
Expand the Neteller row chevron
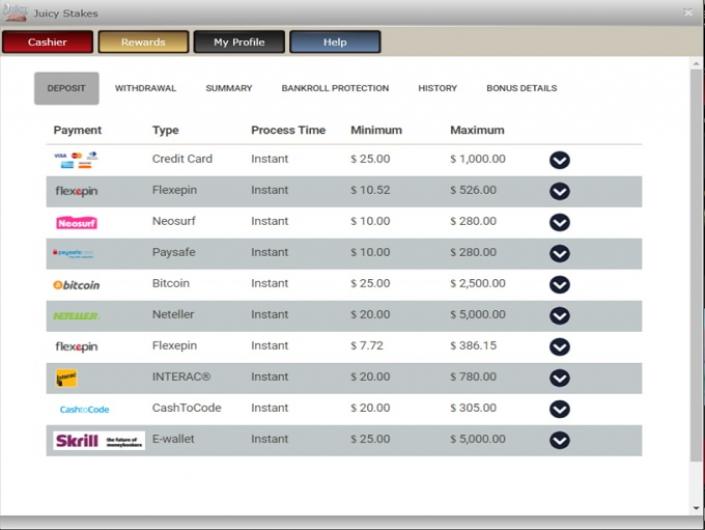(560, 316)
